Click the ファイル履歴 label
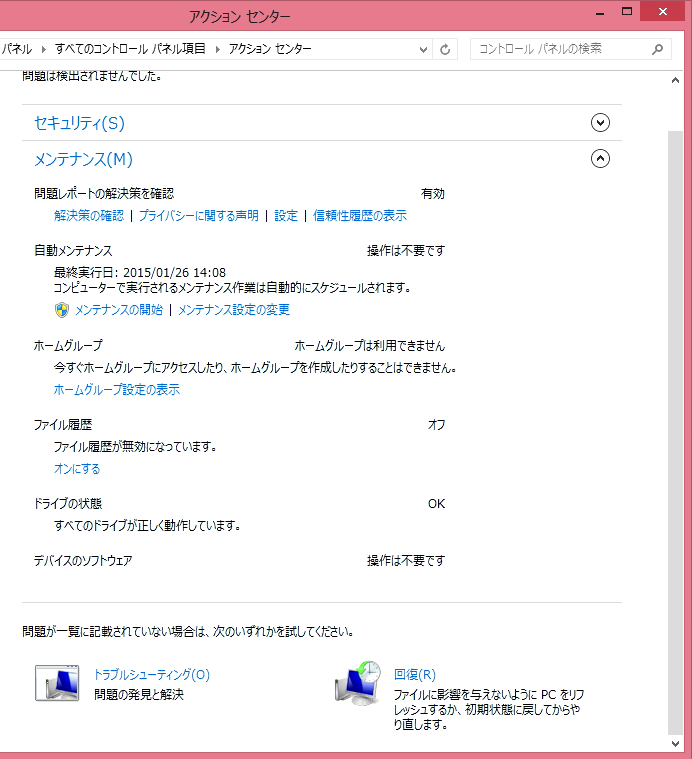 63,425
